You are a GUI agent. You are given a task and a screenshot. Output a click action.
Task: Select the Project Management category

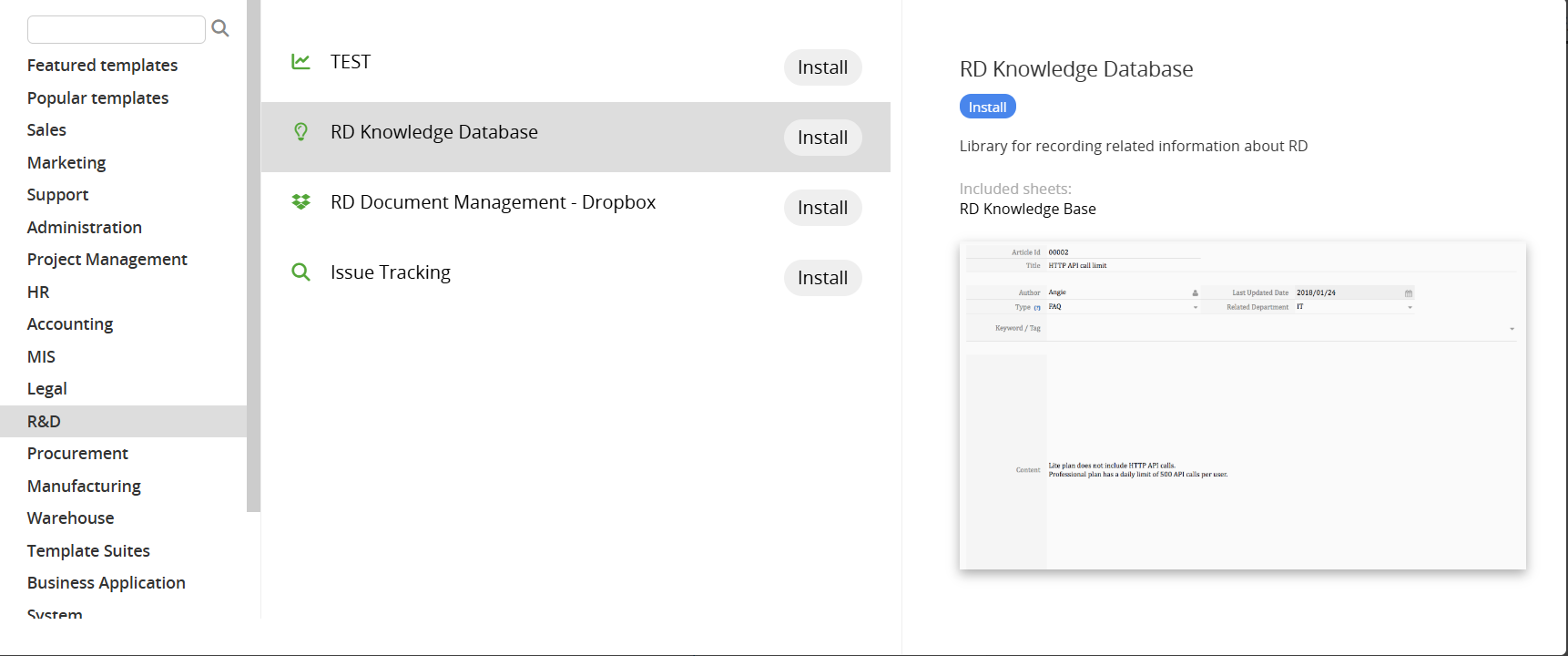pos(107,260)
